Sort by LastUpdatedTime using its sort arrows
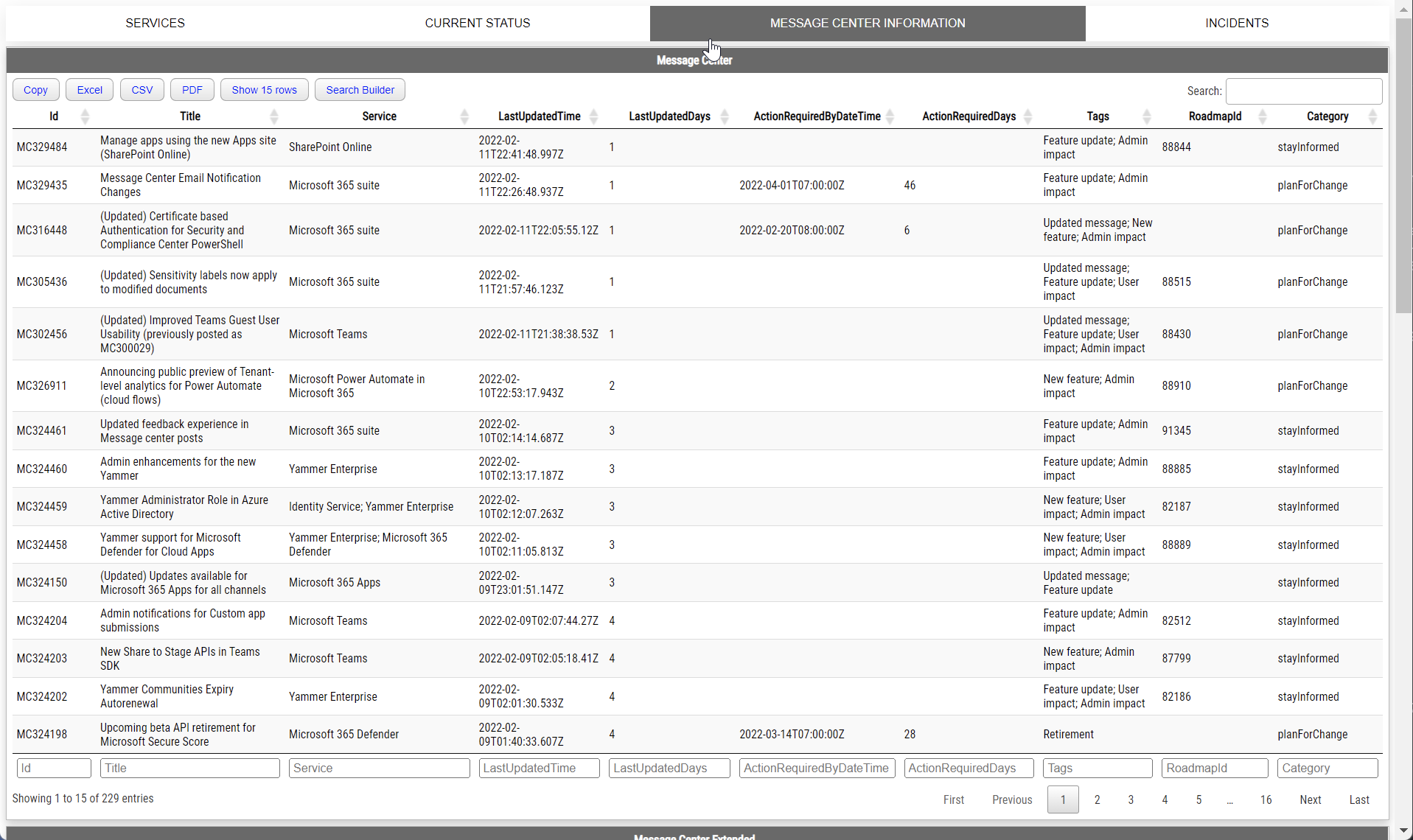 (x=593, y=116)
